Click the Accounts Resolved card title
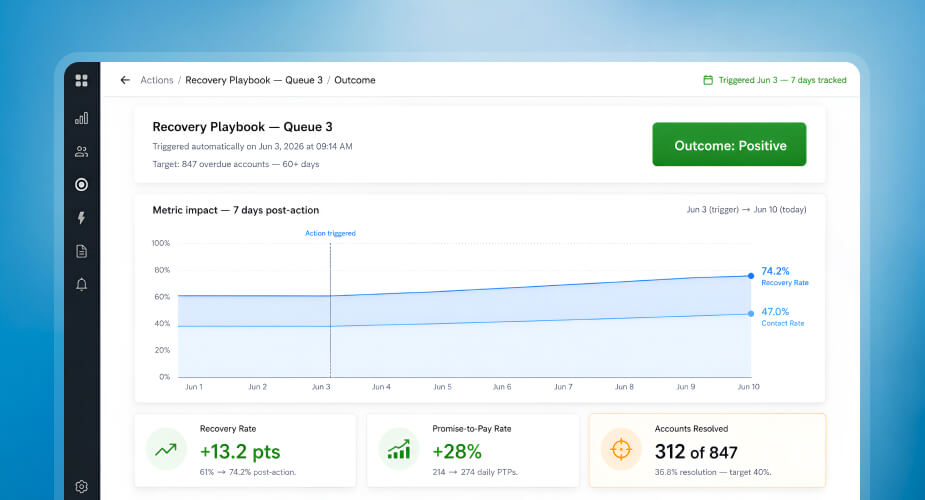 pyautogui.click(x=691, y=429)
